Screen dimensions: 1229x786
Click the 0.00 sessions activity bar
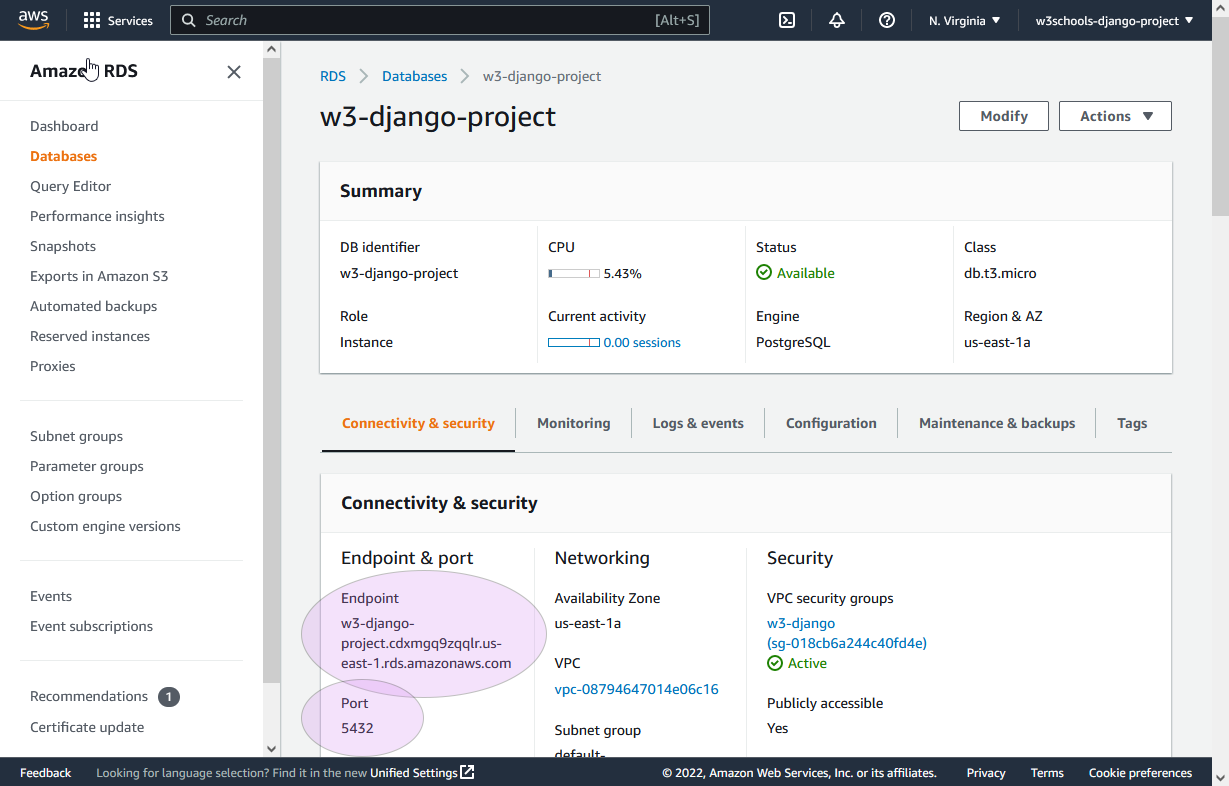574,342
